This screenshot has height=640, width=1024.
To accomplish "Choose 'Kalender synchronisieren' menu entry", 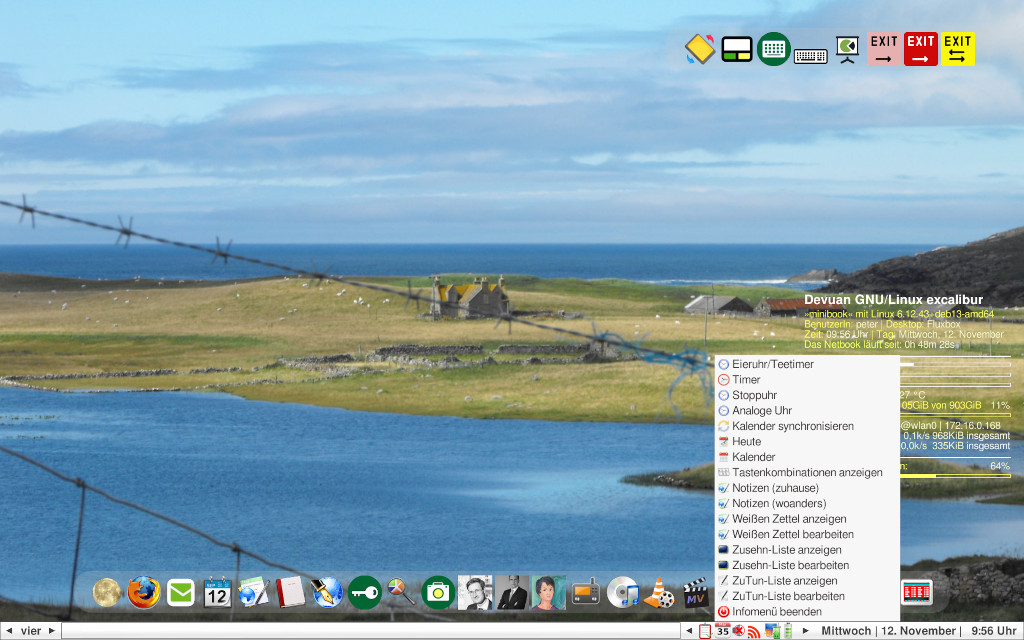I will pos(792,426).
